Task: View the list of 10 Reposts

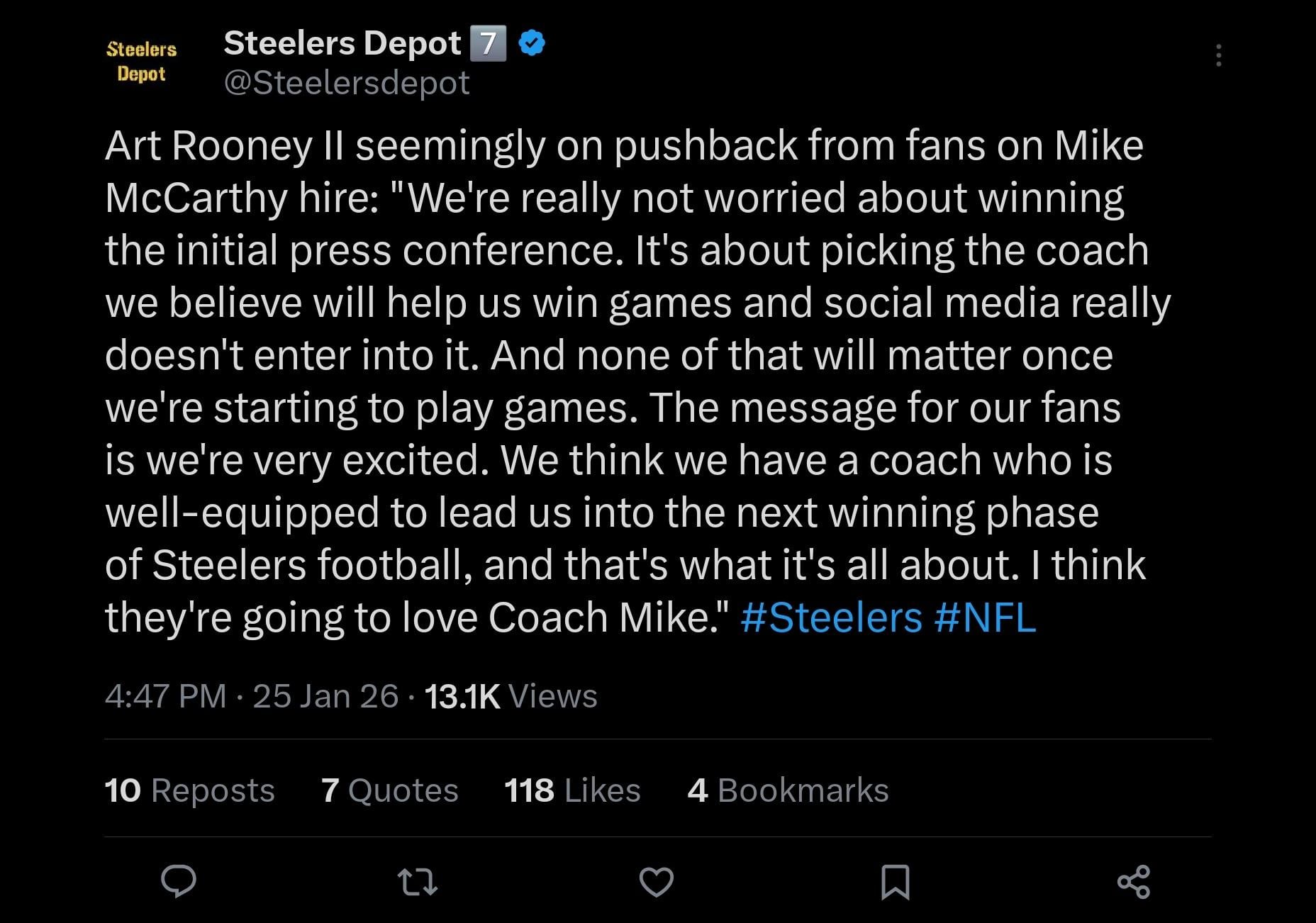Action: click(189, 790)
